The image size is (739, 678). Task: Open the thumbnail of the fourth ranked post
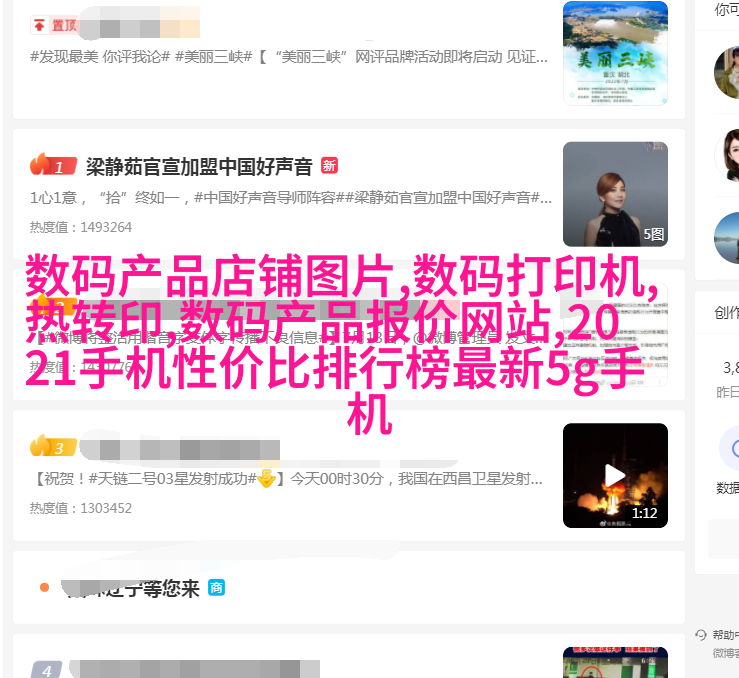pos(615,662)
